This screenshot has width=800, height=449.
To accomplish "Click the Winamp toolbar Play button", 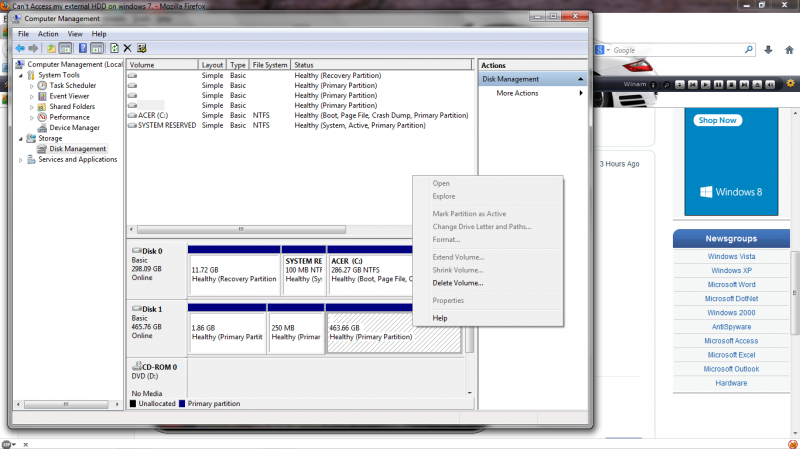I will click(x=705, y=85).
